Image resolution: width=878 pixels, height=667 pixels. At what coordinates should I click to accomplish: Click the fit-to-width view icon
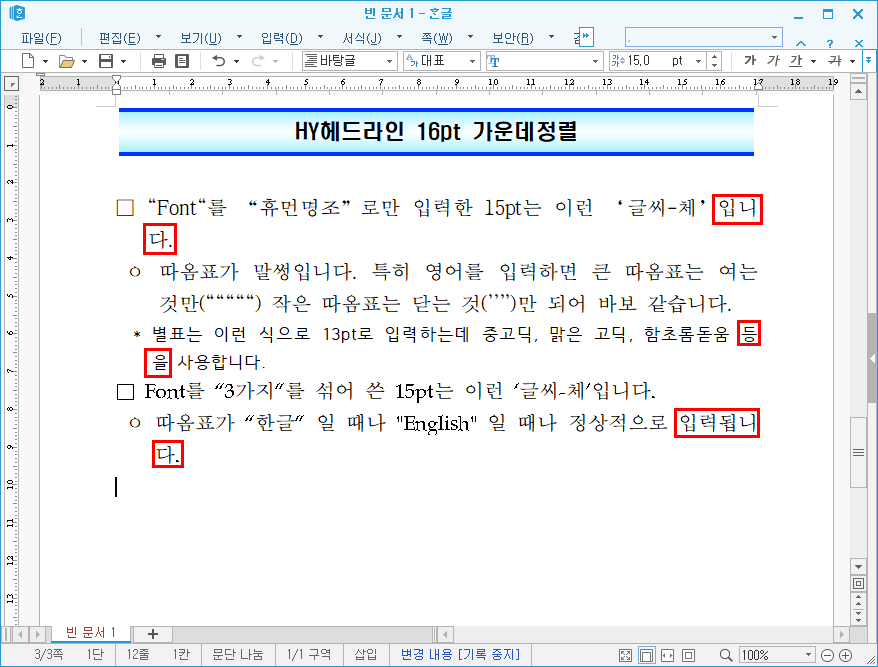tap(667, 655)
